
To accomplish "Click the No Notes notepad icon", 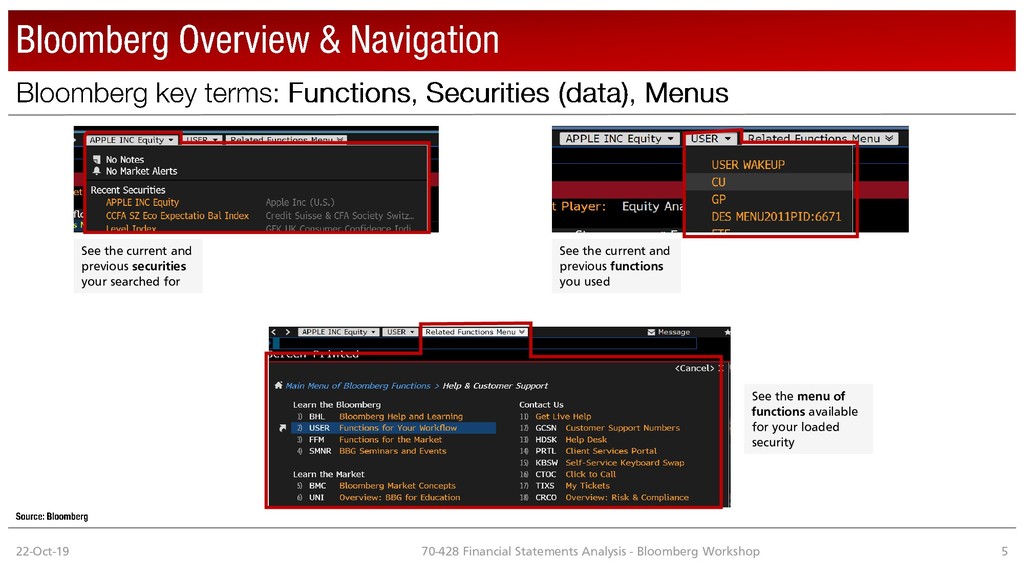I will point(97,159).
